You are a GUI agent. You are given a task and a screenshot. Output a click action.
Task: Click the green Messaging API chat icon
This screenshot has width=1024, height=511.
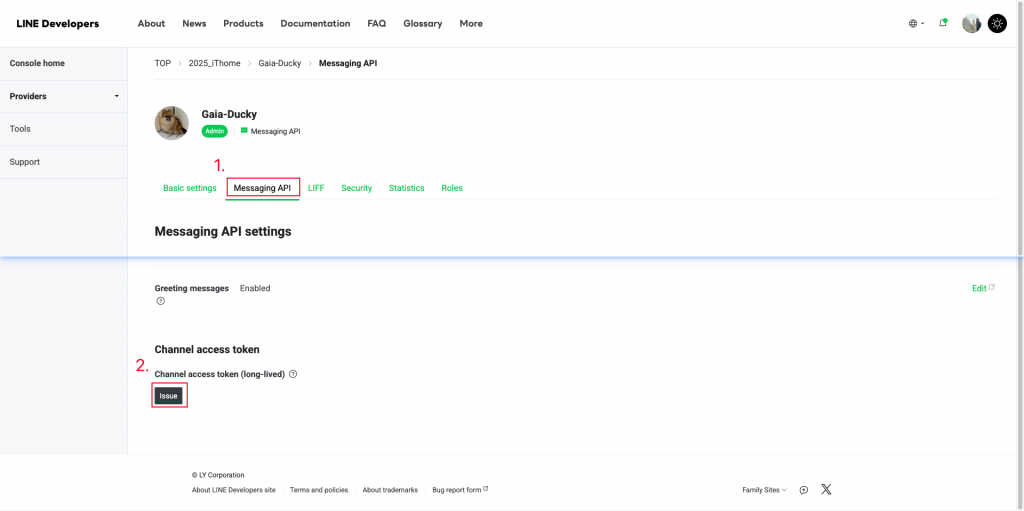(x=244, y=131)
